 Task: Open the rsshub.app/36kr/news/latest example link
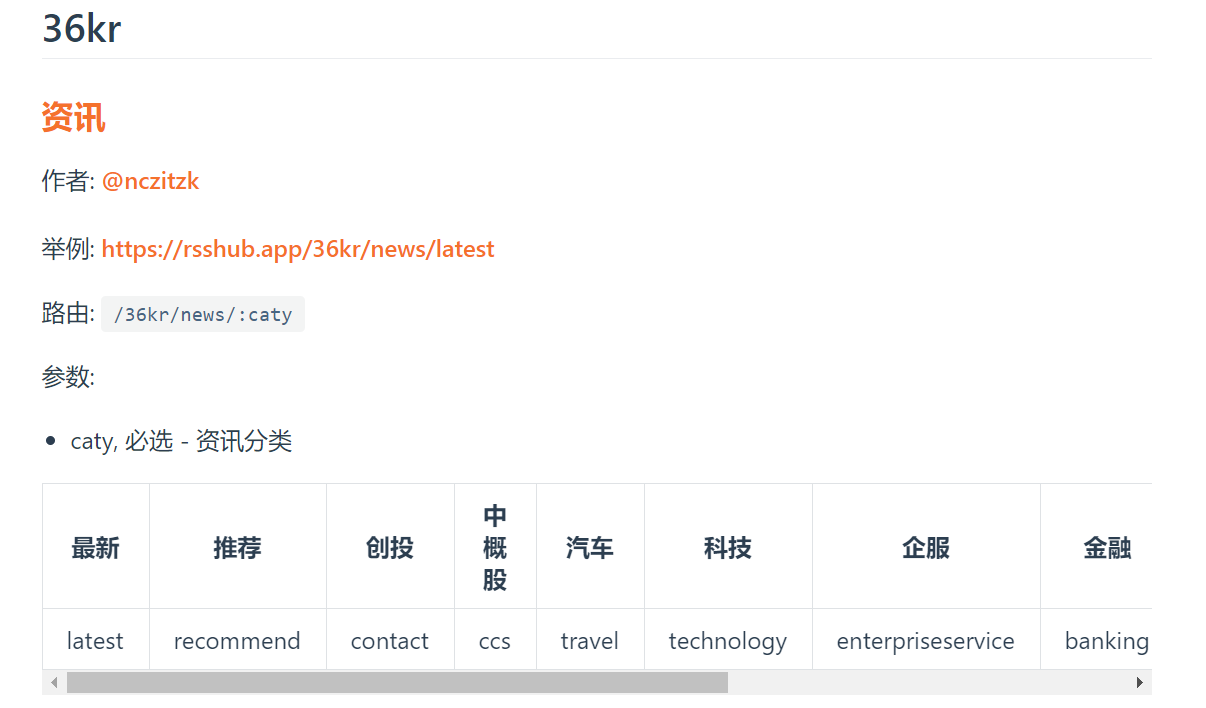(298, 249)
